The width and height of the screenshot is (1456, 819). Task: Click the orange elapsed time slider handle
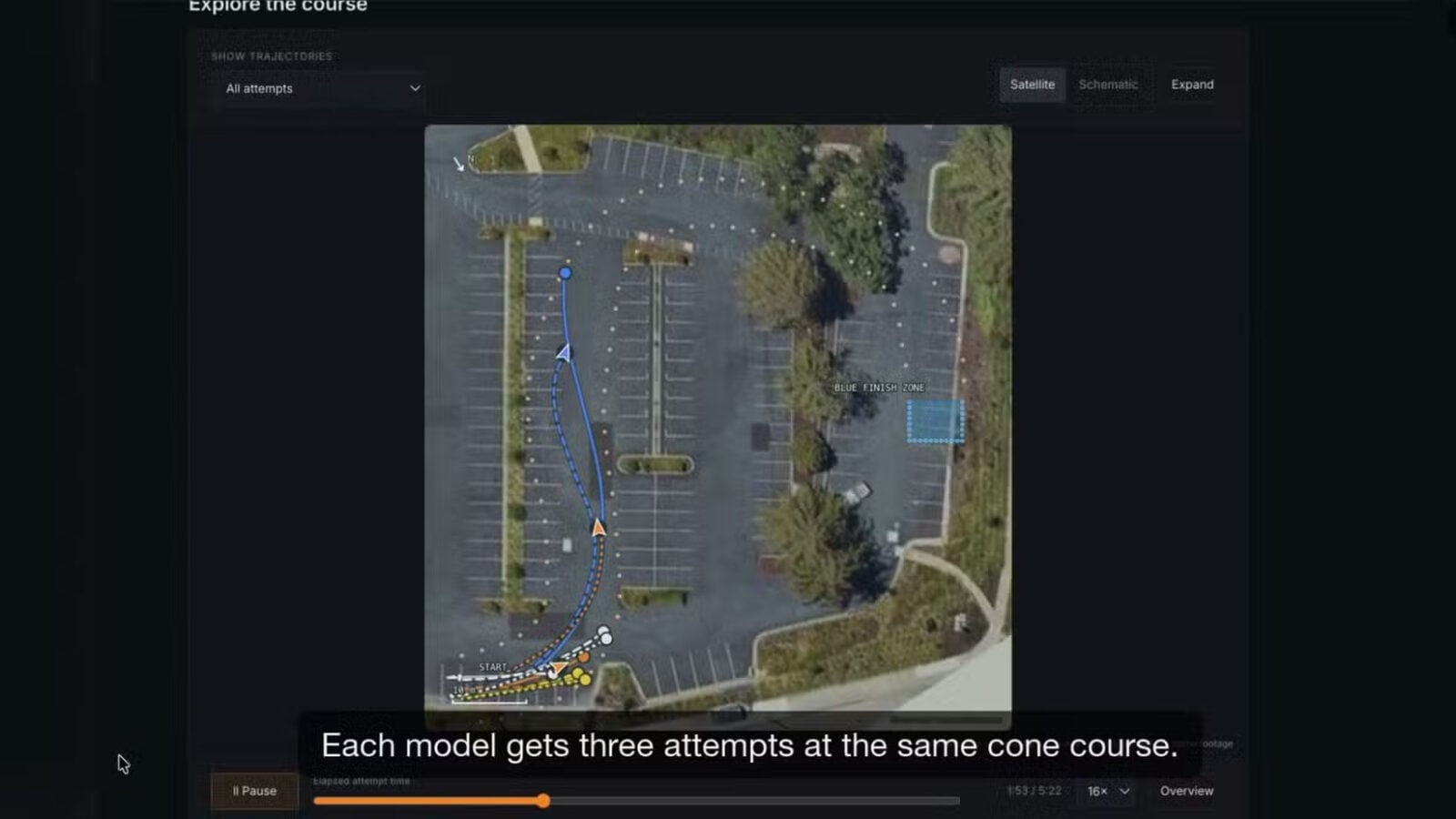pyautogui.click(x=543, y=801)
